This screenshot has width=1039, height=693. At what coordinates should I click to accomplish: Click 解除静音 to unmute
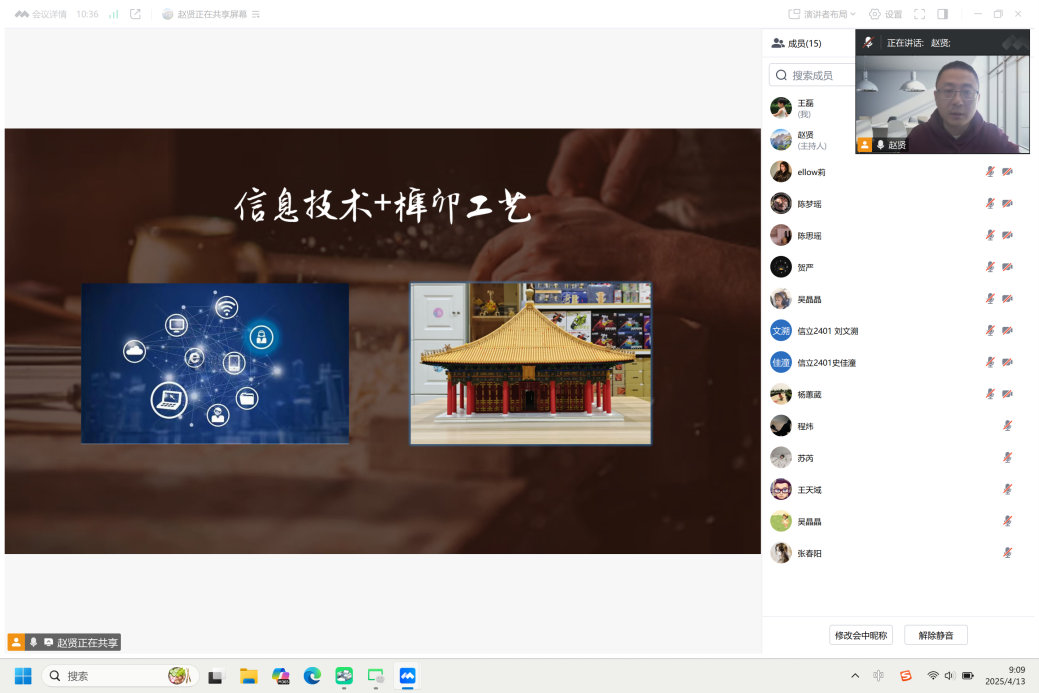[x=936, y=635]
